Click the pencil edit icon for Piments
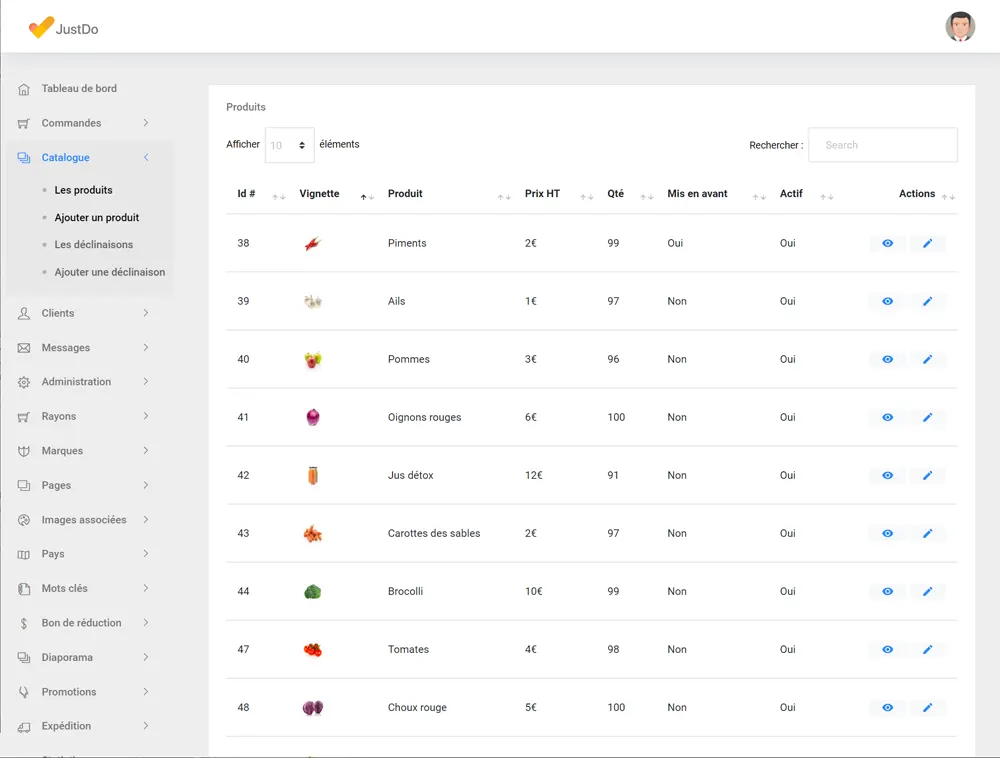The height and width of the screenshot is (758, 1000). 927,243
